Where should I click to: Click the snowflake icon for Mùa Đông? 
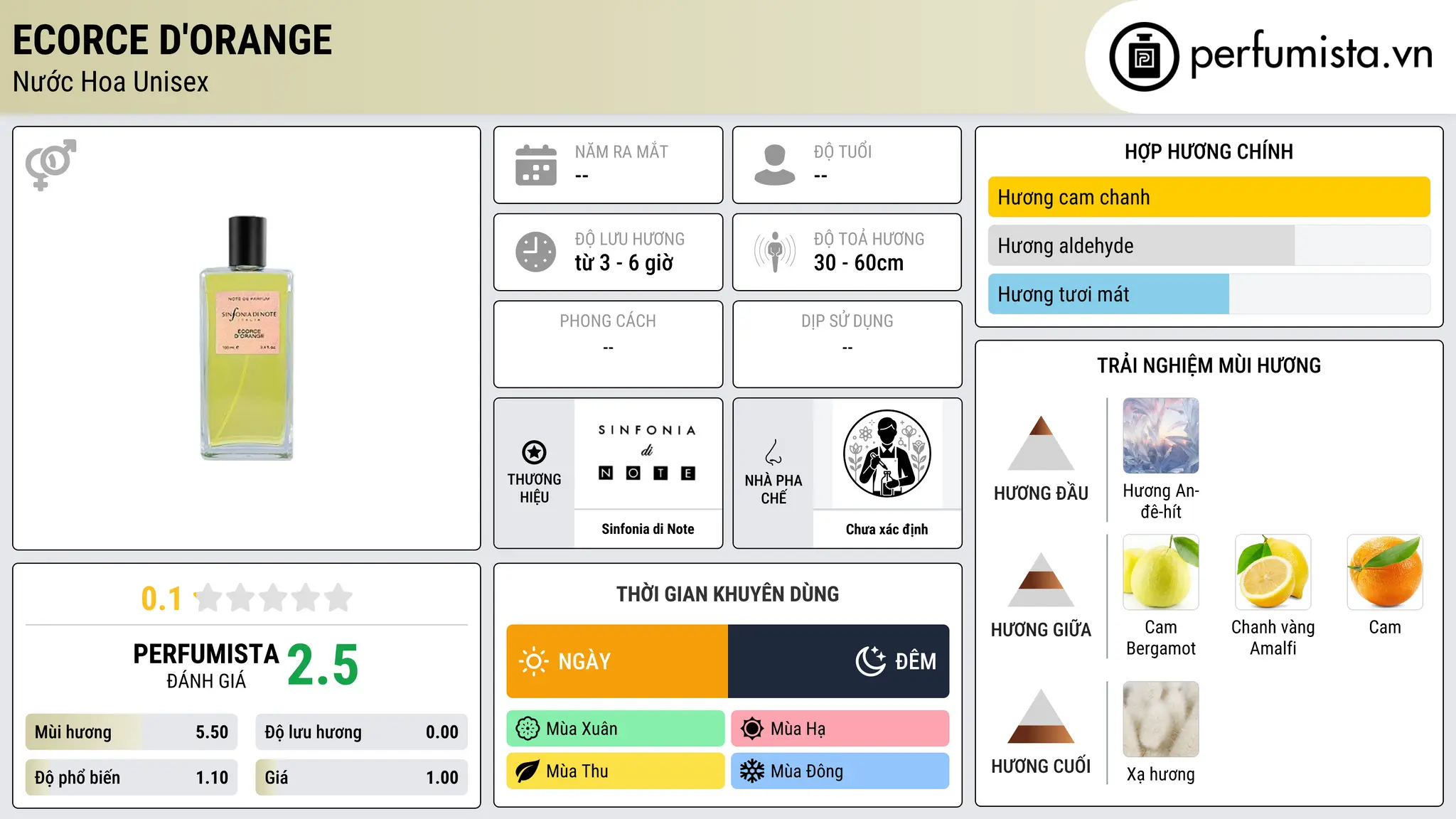pos(751,771)
